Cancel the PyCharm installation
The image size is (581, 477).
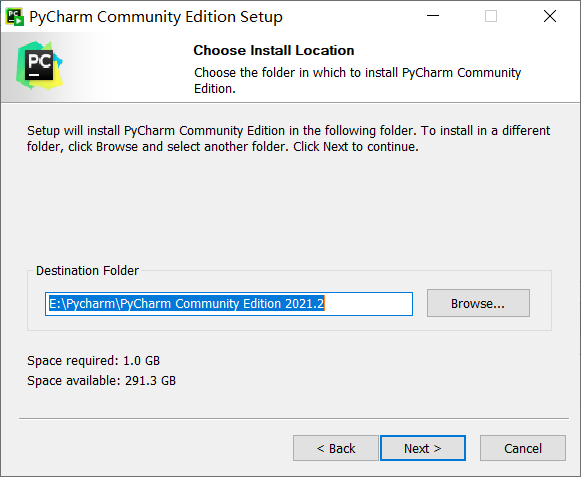click(x=523, y=448)
